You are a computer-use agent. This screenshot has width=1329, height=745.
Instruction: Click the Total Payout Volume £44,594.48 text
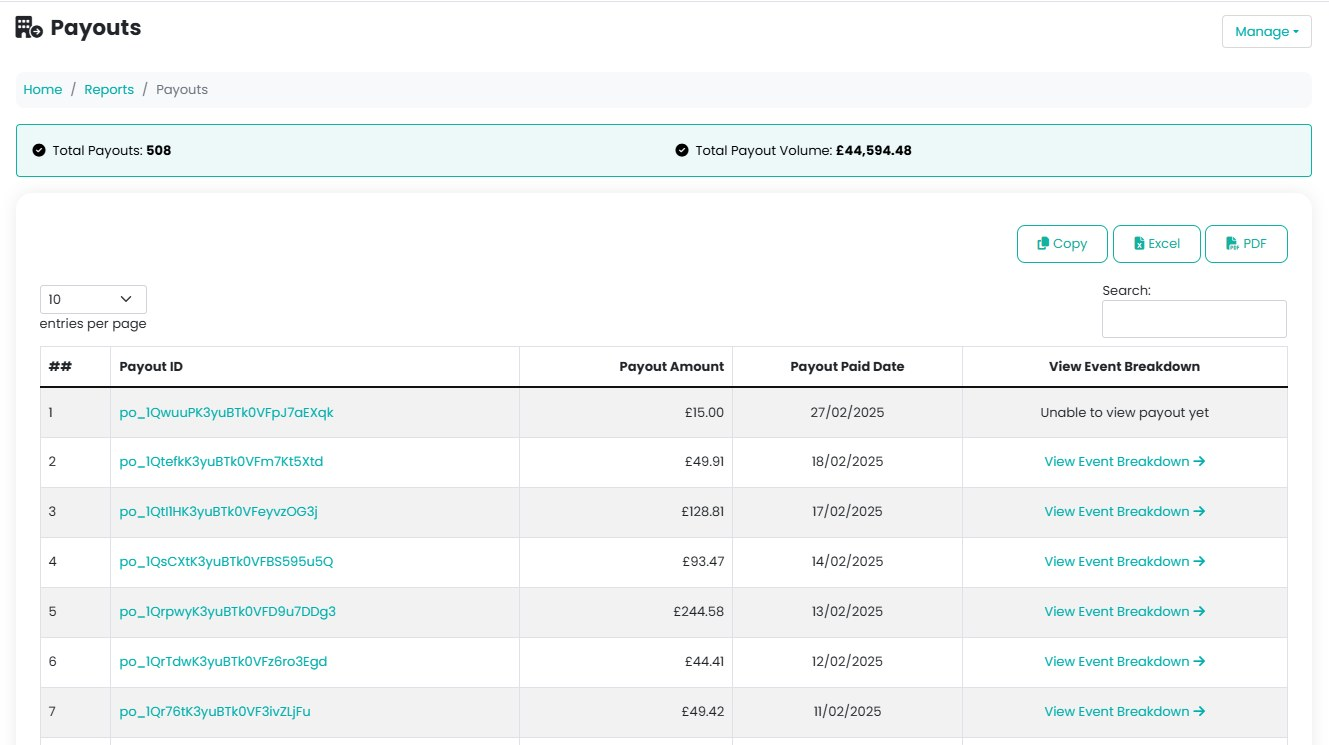[x=803, y=151]
